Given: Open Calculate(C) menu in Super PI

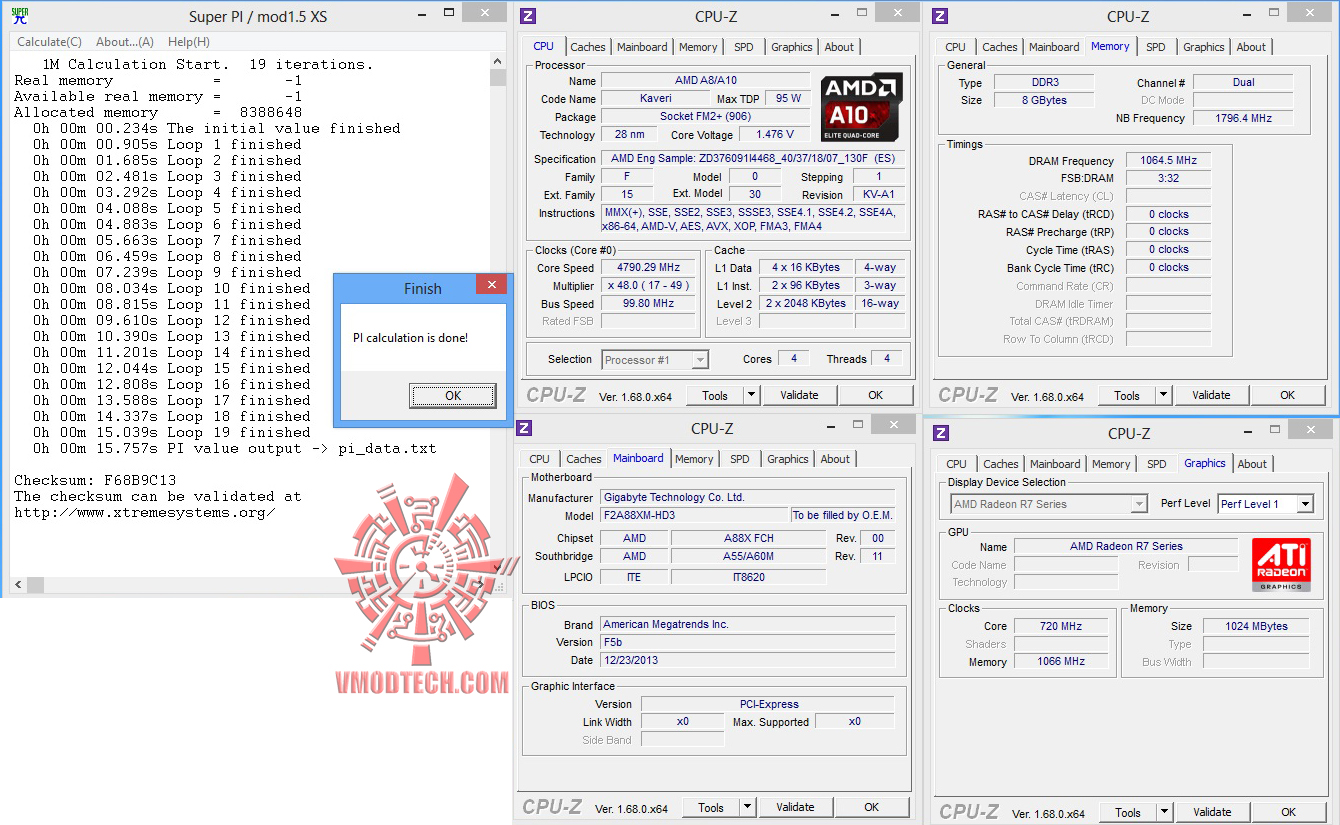Looking at the screenshot, I should pyautogui.click(x=49, y=42).
